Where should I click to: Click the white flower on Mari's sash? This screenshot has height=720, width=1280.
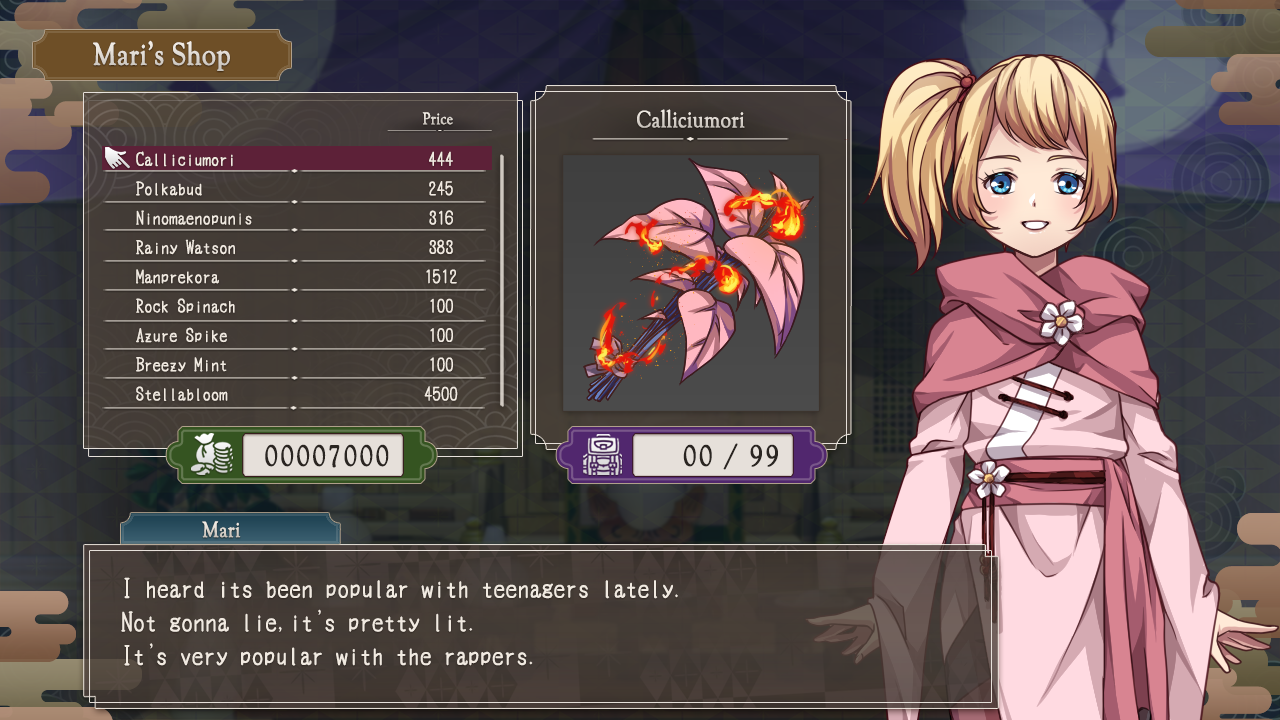pos(989,479)
